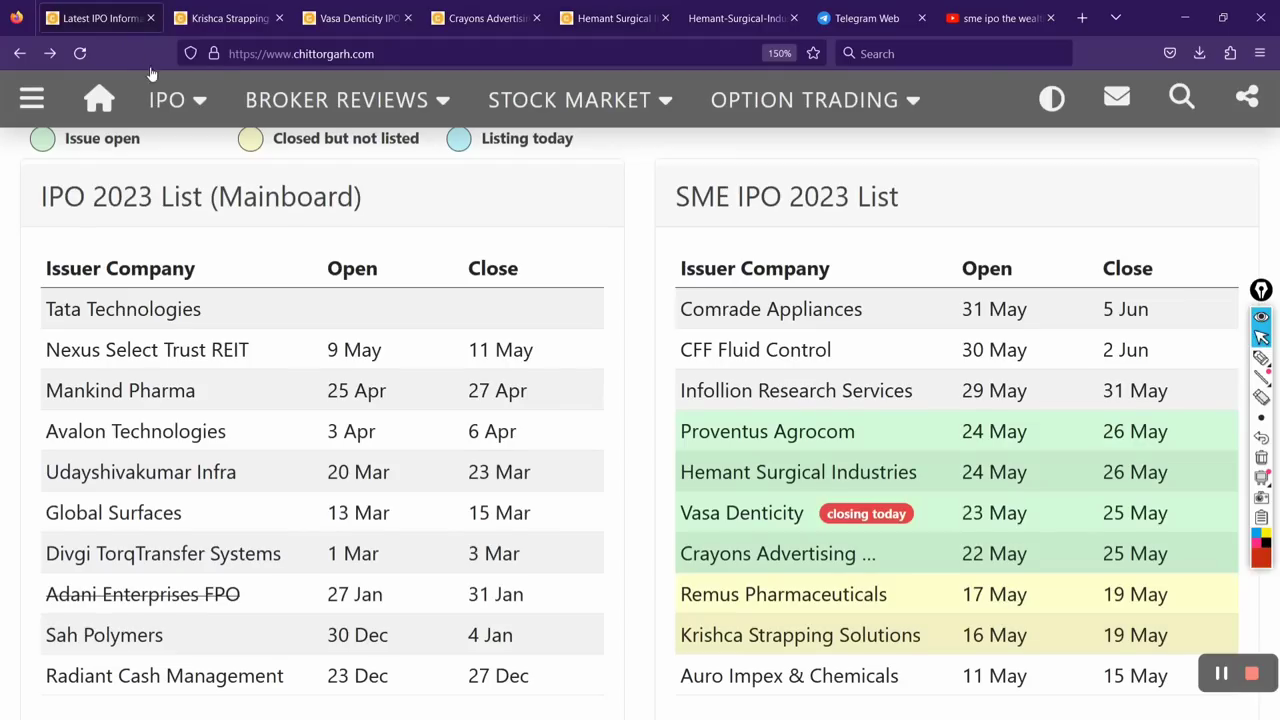Open a new browser tab
Image resolution: width=1280 pixels, height=720 pixels.
pos(1082,18)
